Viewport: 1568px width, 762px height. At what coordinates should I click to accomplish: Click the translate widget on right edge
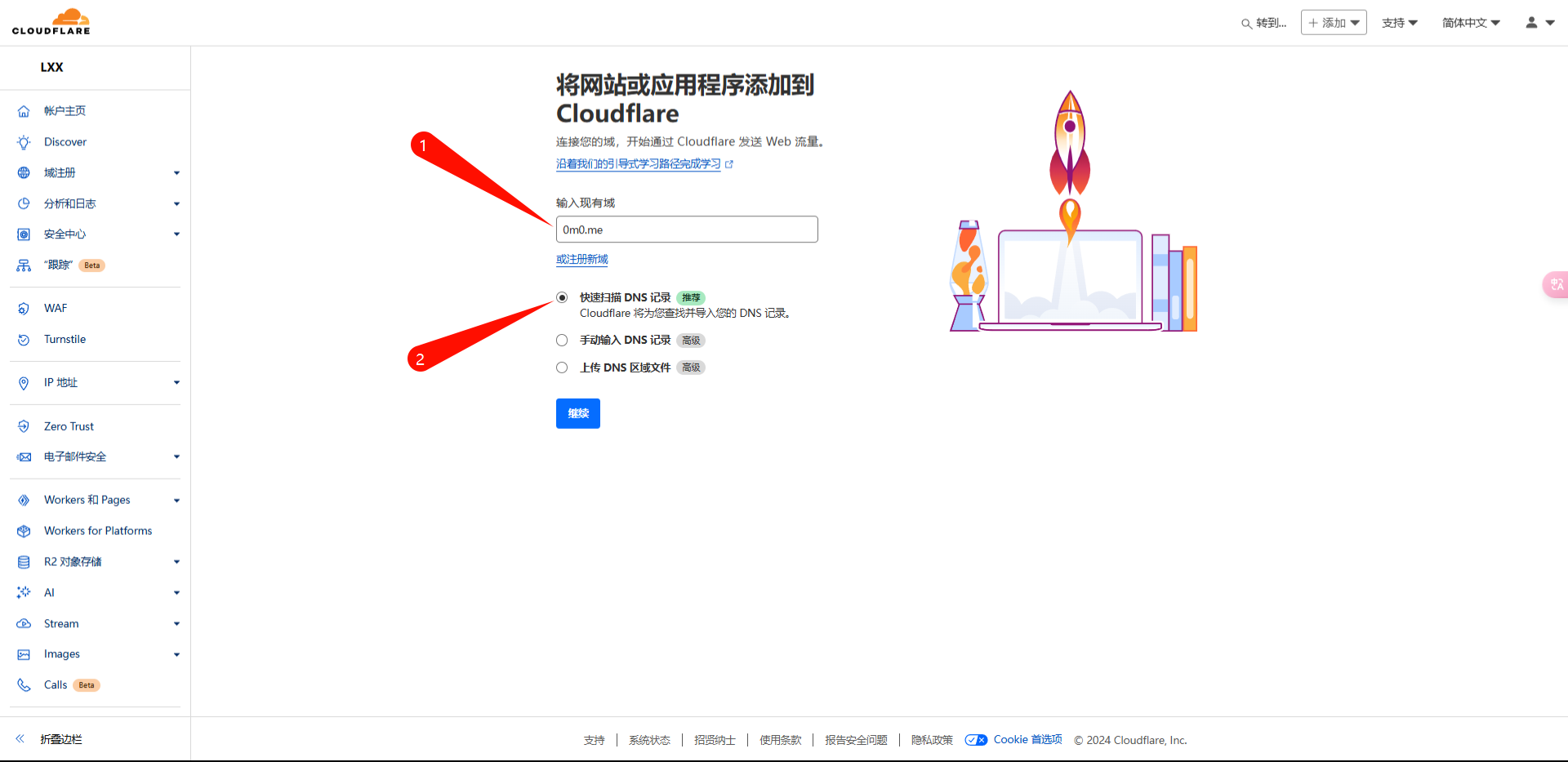point(1556,284)
